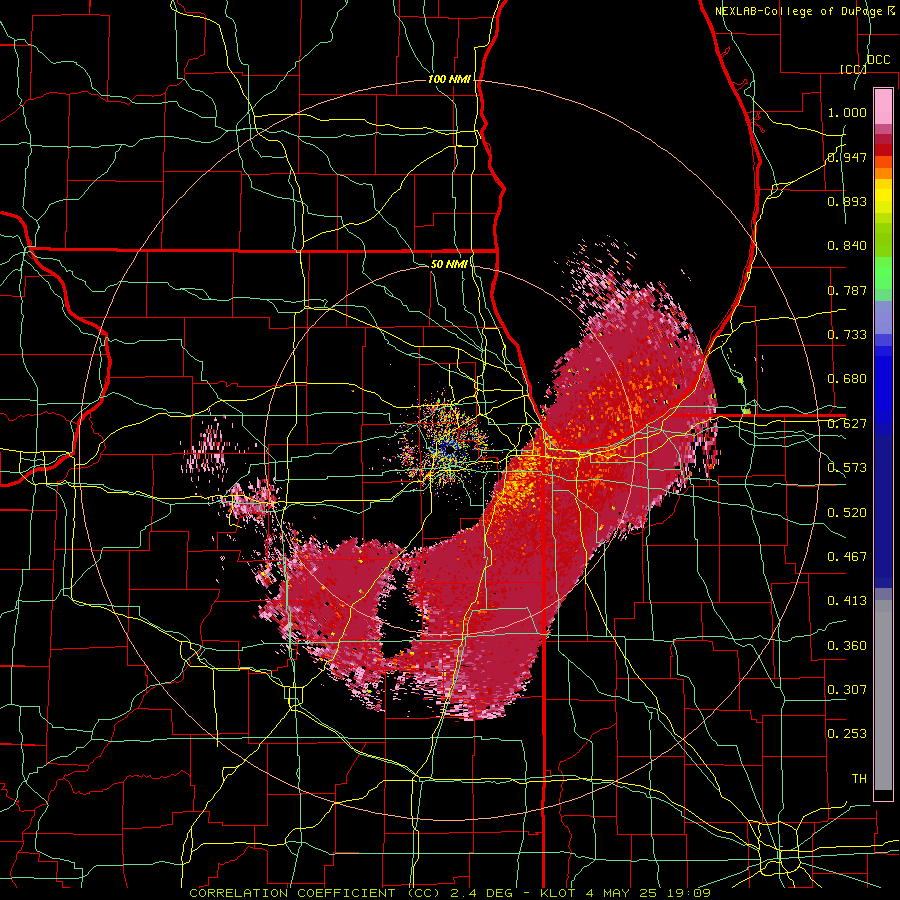Click the CORRELATION COEFFICIENT (CC) caption text

(x=316, y=893)
